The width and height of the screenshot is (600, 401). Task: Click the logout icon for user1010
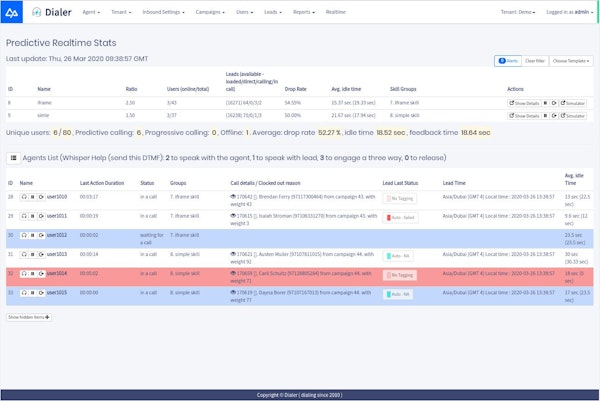41,197
